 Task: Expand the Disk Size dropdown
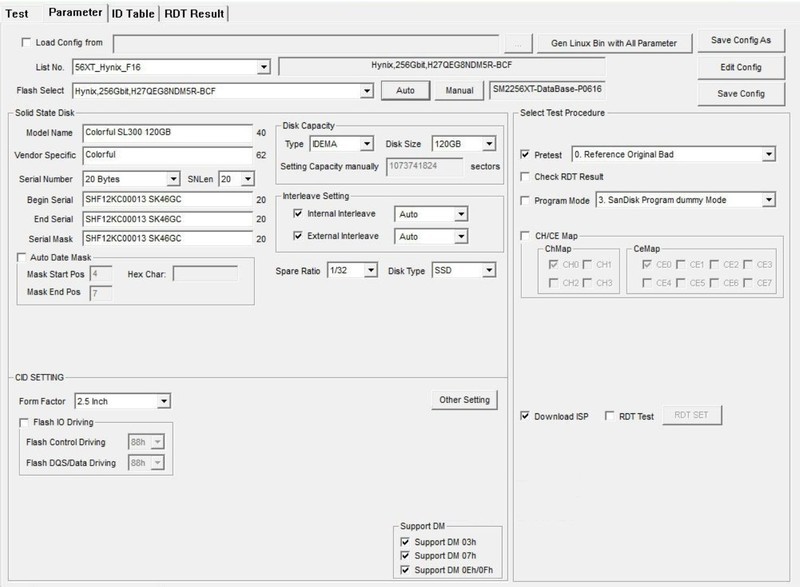487,144
